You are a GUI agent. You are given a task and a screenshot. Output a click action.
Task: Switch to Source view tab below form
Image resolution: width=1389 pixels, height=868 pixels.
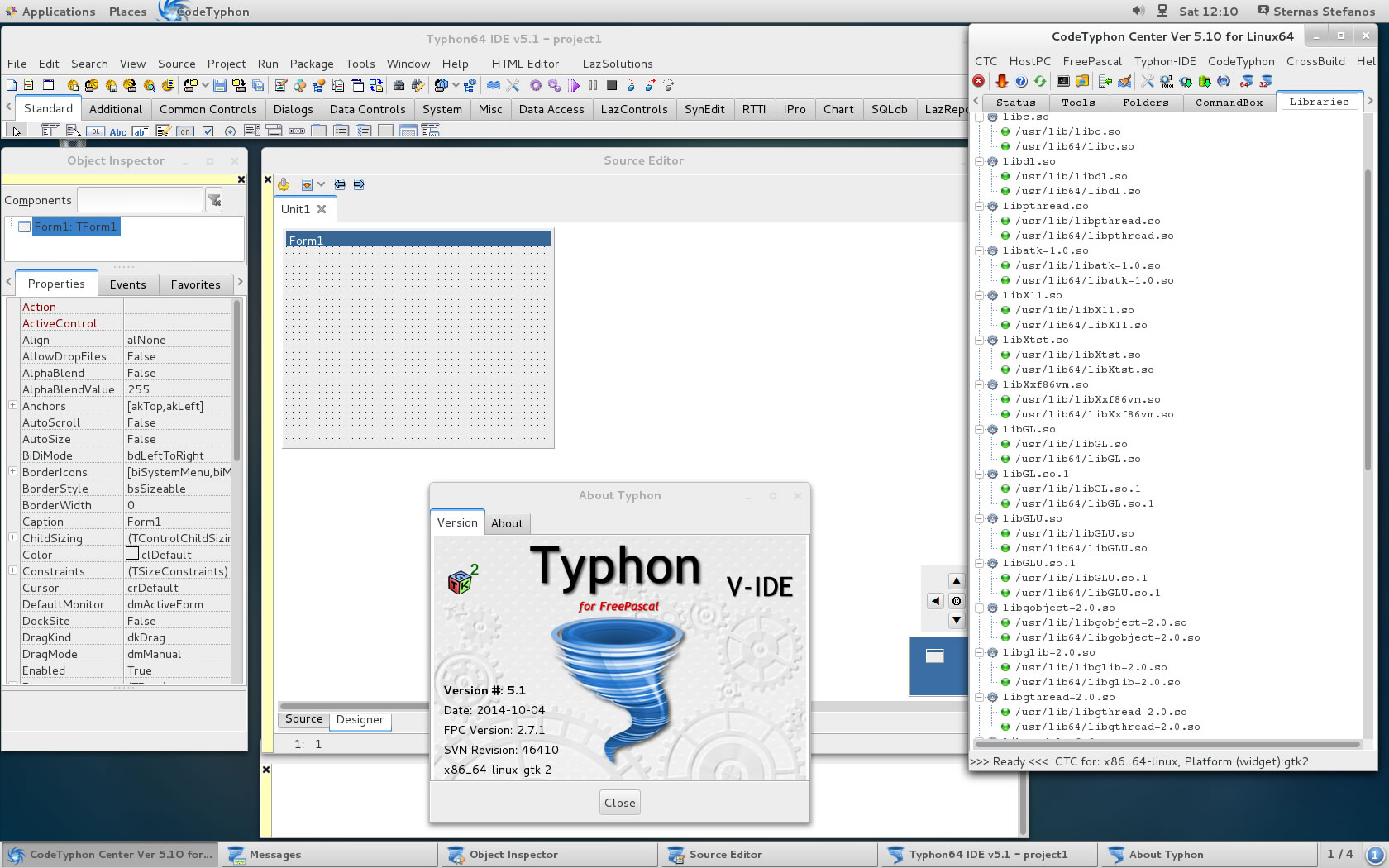coord(304,719)
